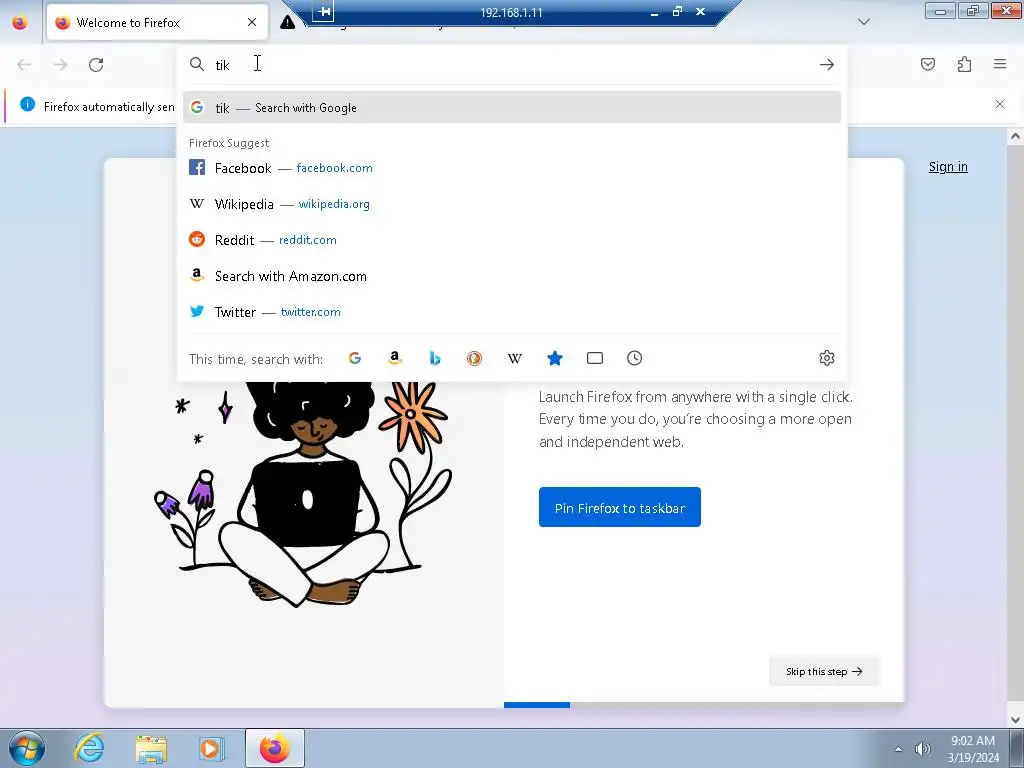Choose the Reddit suggestion

point(512,240)
